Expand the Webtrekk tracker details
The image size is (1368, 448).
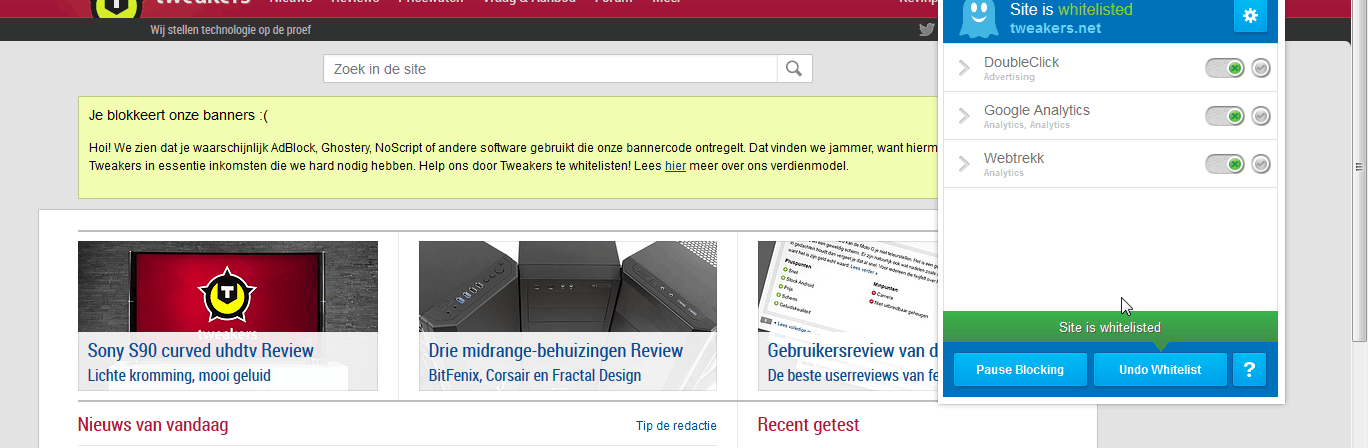tap(964, 164)
